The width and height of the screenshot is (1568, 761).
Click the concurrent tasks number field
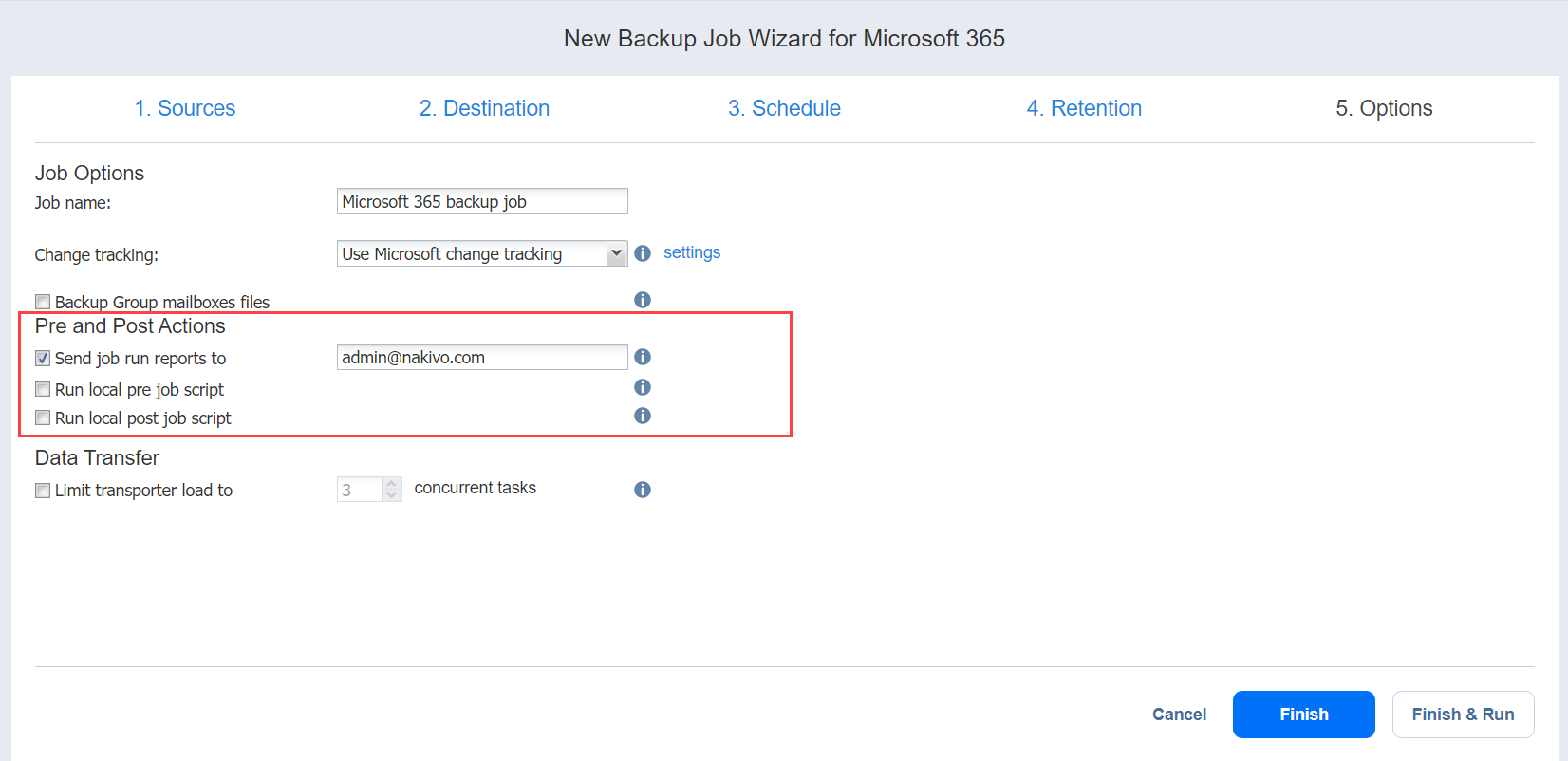[360, 490]
